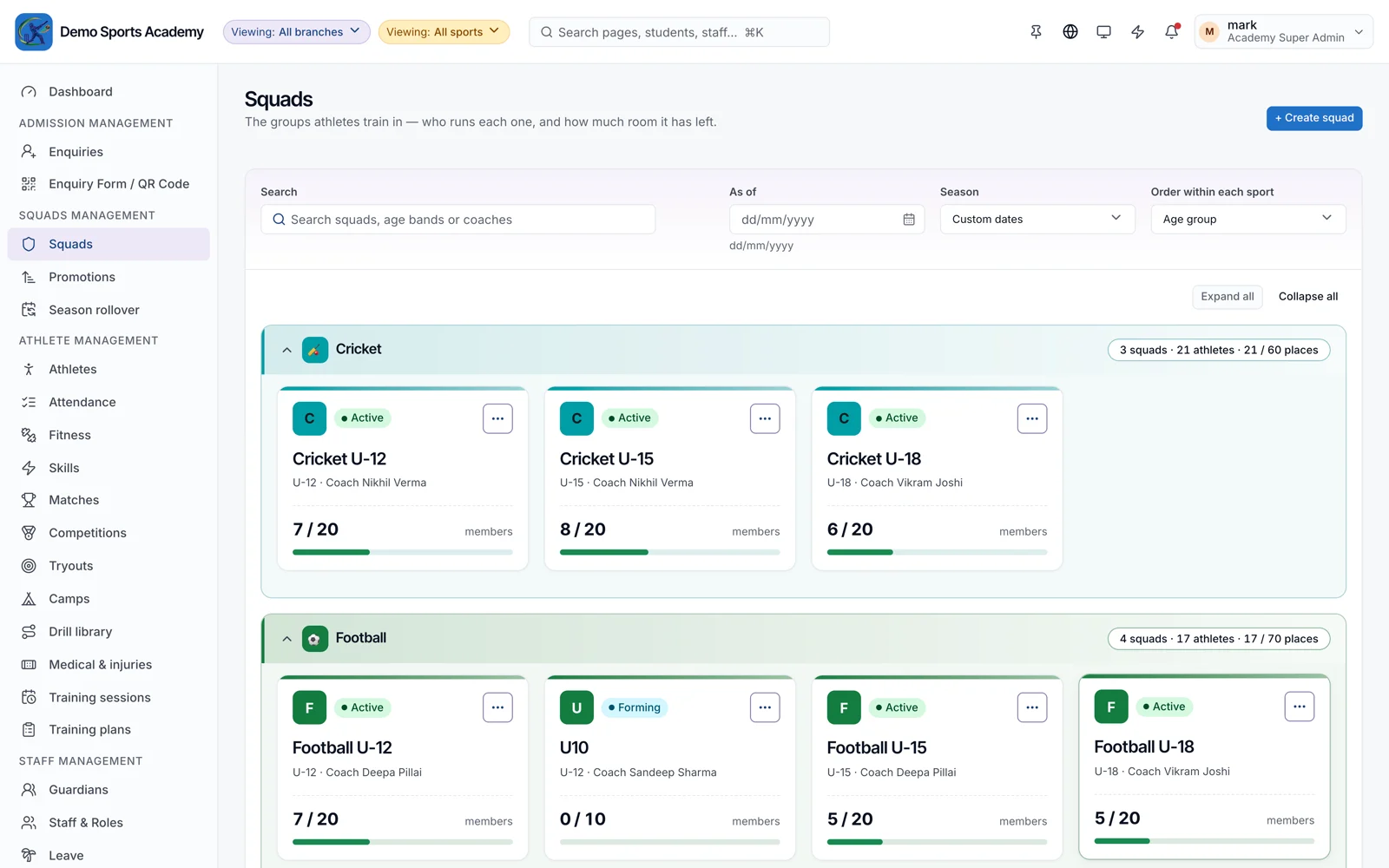This screenshot has height=868, width=1389.
Task: Click the As of date field
Action: click(826, 220)
